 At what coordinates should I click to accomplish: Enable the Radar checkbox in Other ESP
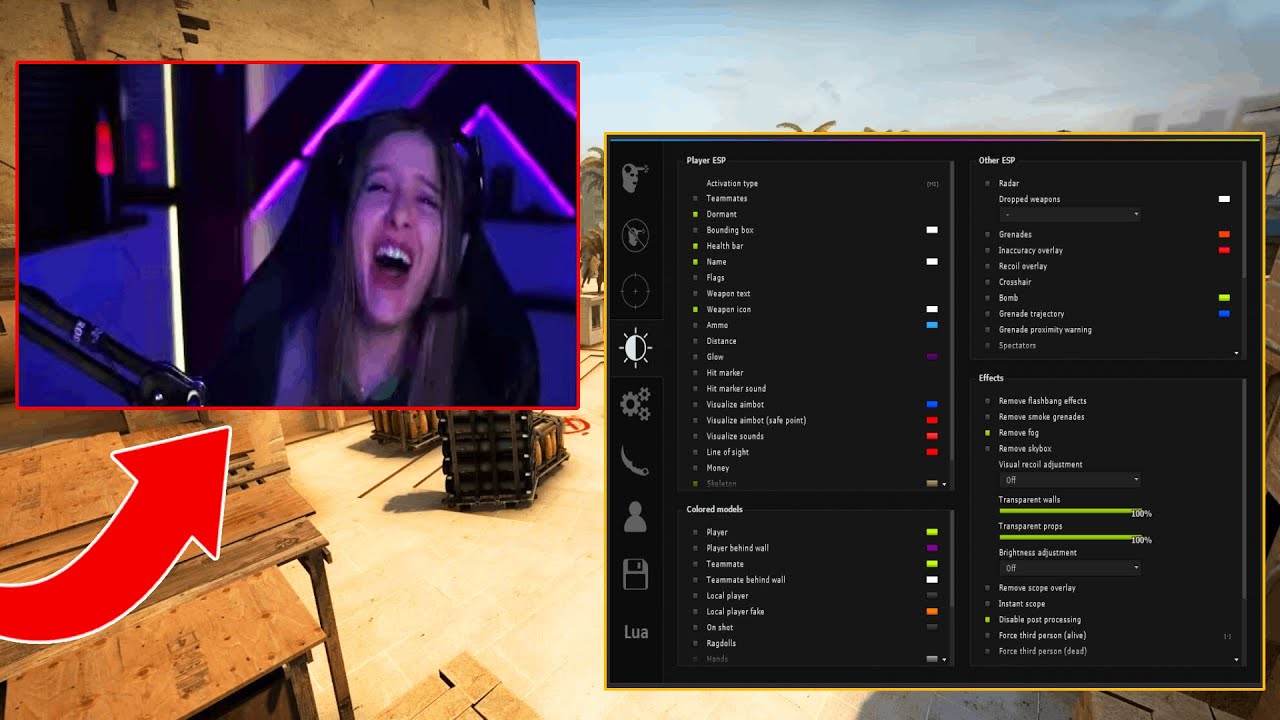[x=987, y=184]
